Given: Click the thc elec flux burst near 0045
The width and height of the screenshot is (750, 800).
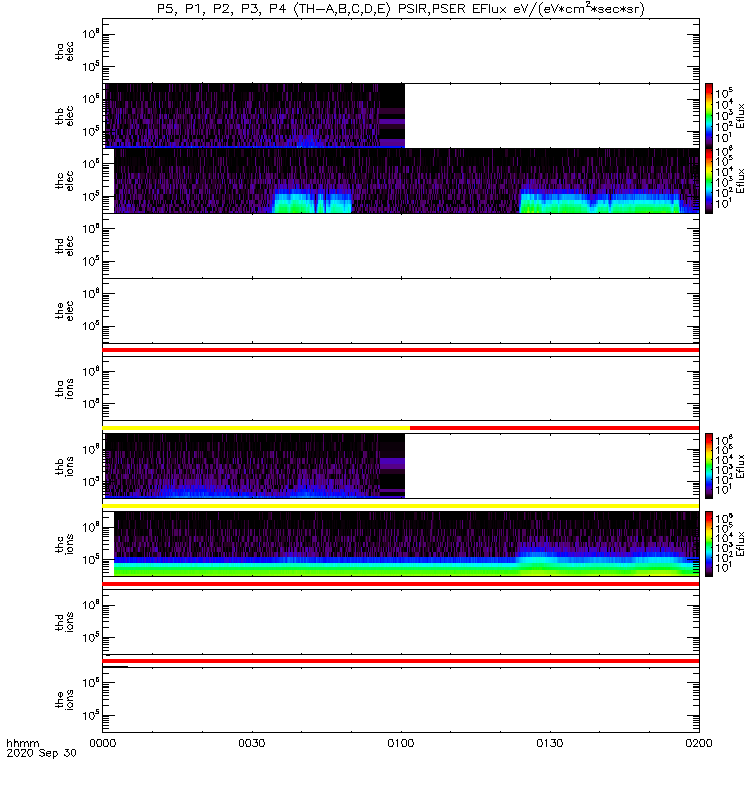Looking at the screenshot, I should [313, 202].
